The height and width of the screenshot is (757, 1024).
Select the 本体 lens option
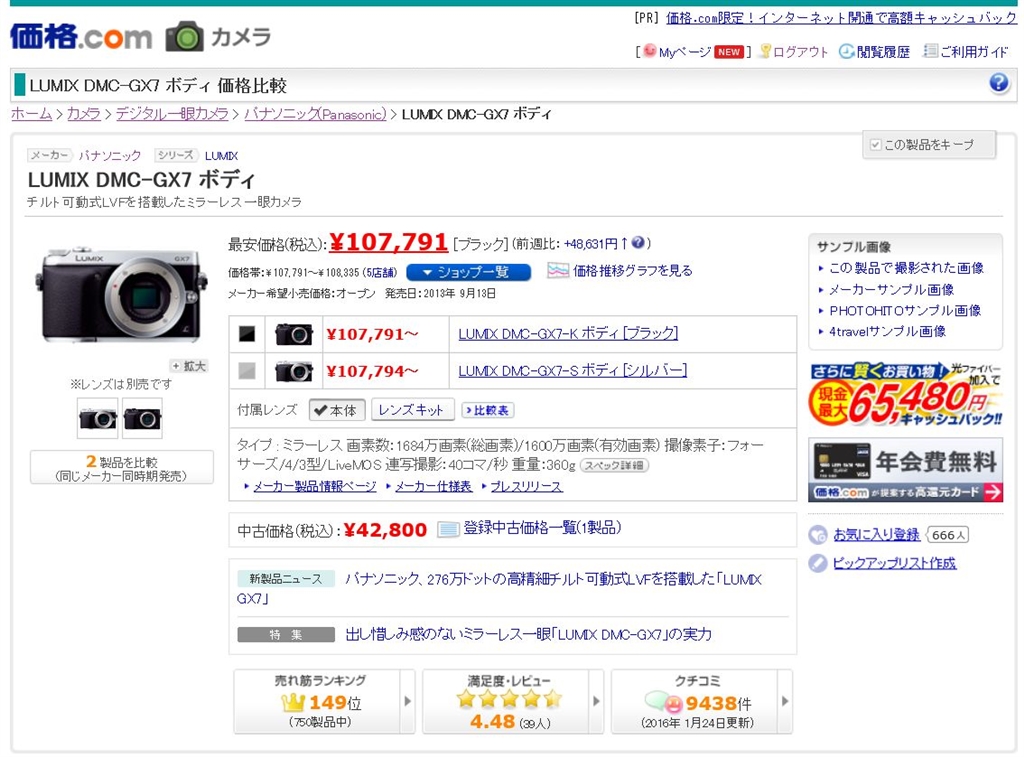[336, 410]
